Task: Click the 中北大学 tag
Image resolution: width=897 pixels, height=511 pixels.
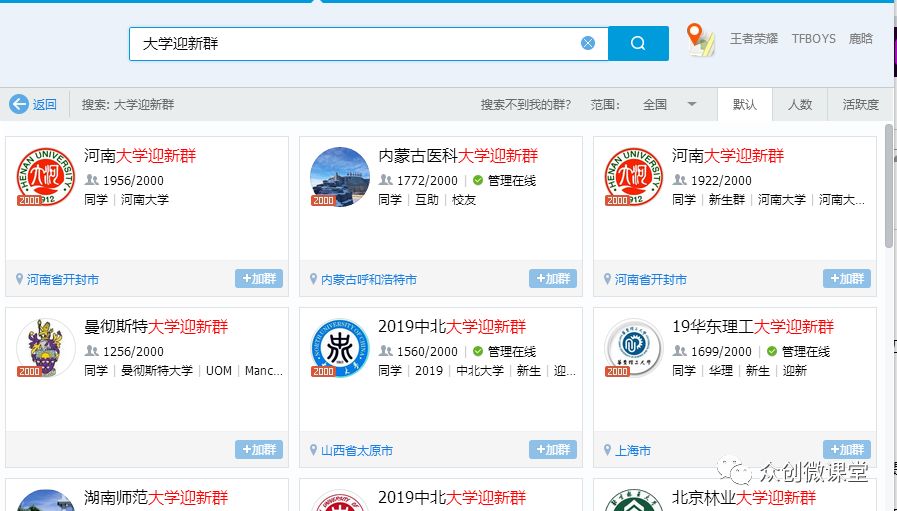Action: tap(480, 370)
